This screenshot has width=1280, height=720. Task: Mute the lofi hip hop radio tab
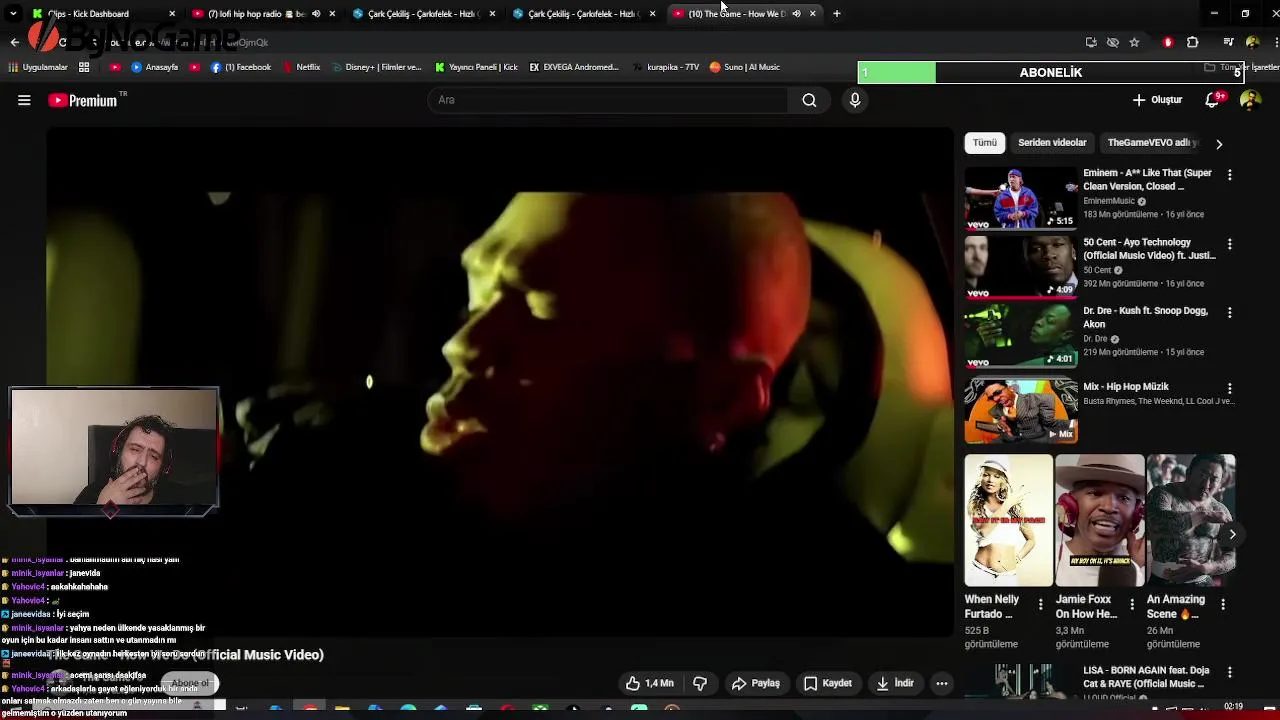316,13
